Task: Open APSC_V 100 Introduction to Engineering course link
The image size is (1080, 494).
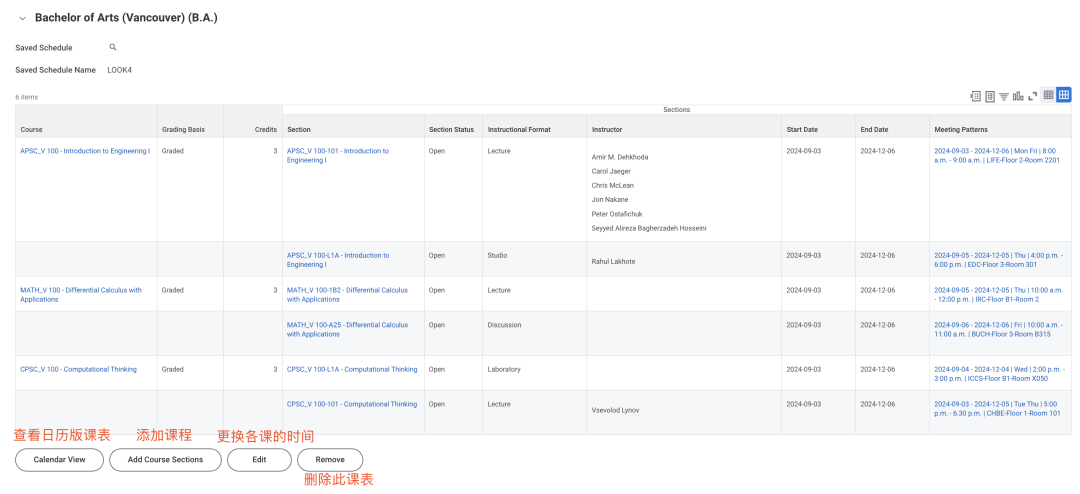Action: tap(85, 151)
